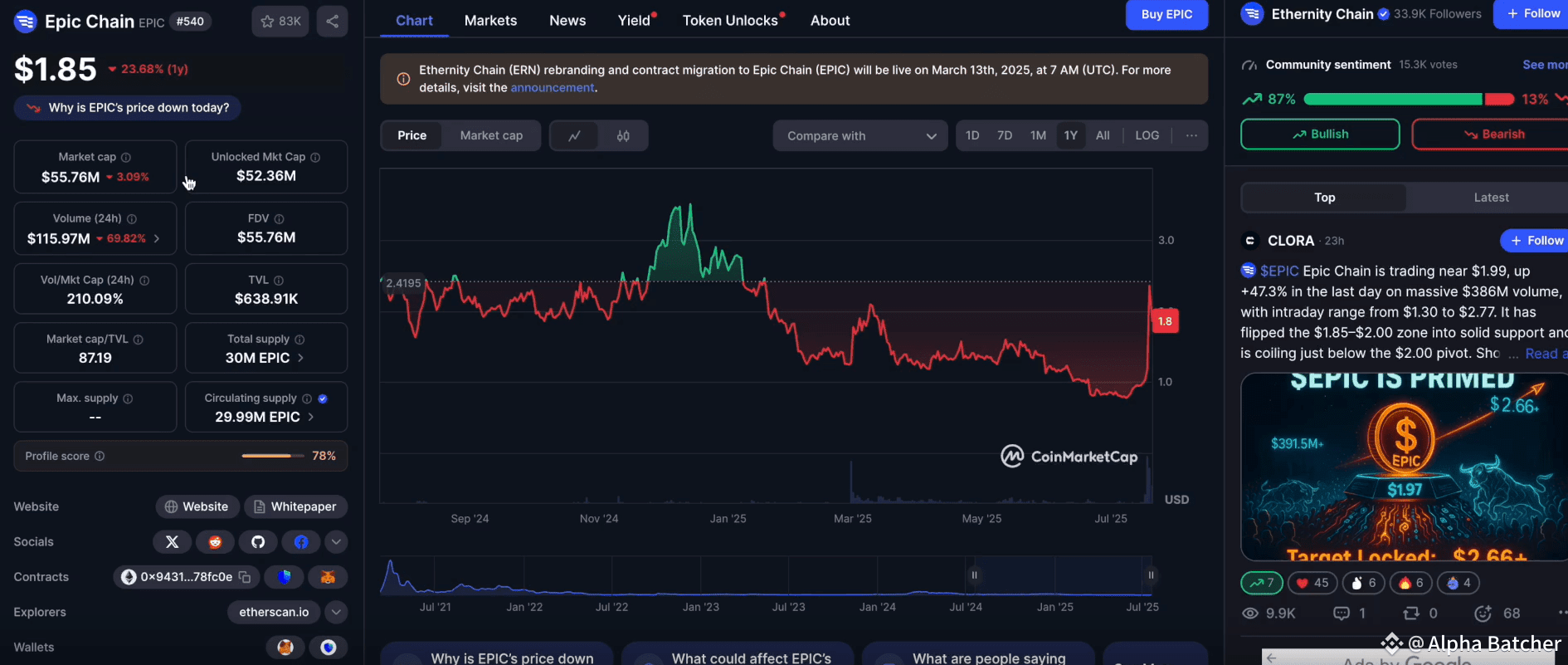Open the Markets tab
This screenshot has width=1568, height=665.
490,20
